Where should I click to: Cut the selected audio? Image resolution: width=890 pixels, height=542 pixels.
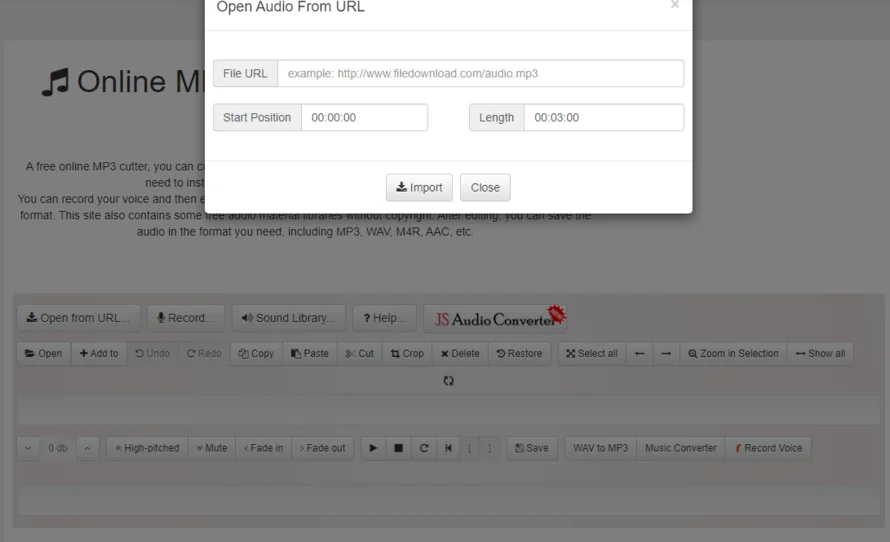[x=360, y=354]
